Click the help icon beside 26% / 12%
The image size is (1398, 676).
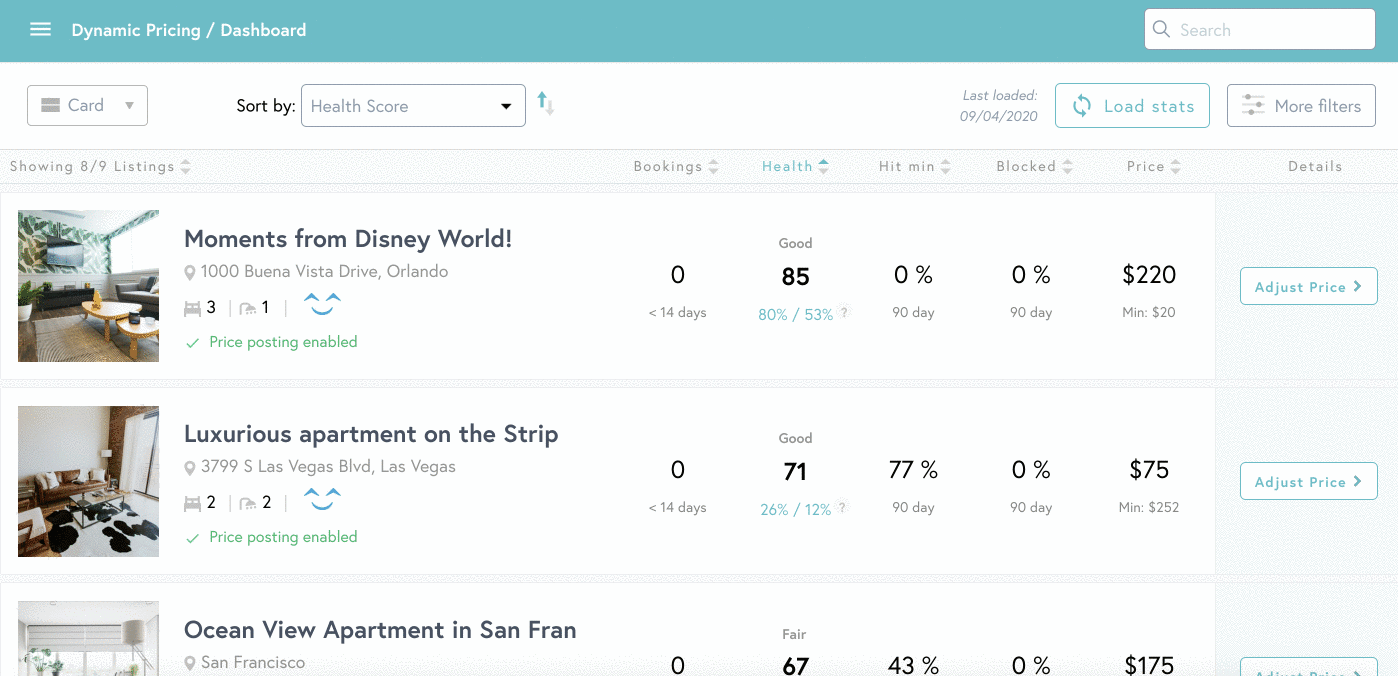tap(842, 508)
